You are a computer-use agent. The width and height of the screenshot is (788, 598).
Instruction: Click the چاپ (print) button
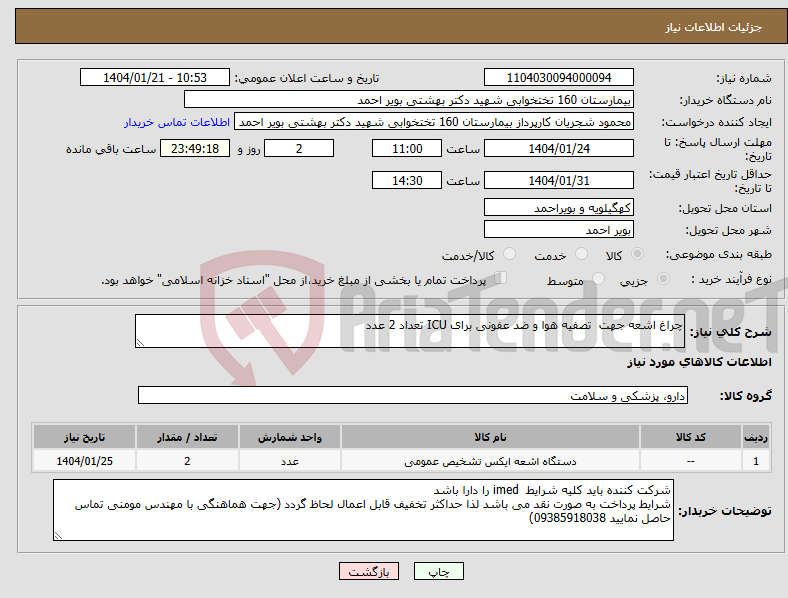pyautogui.click(x=438, y=571)
